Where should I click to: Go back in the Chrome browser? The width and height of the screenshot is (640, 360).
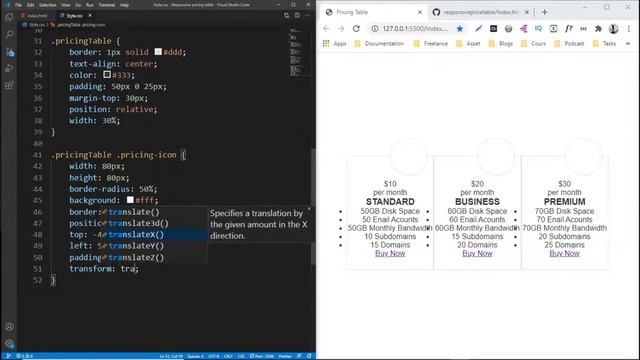(326, 29)
